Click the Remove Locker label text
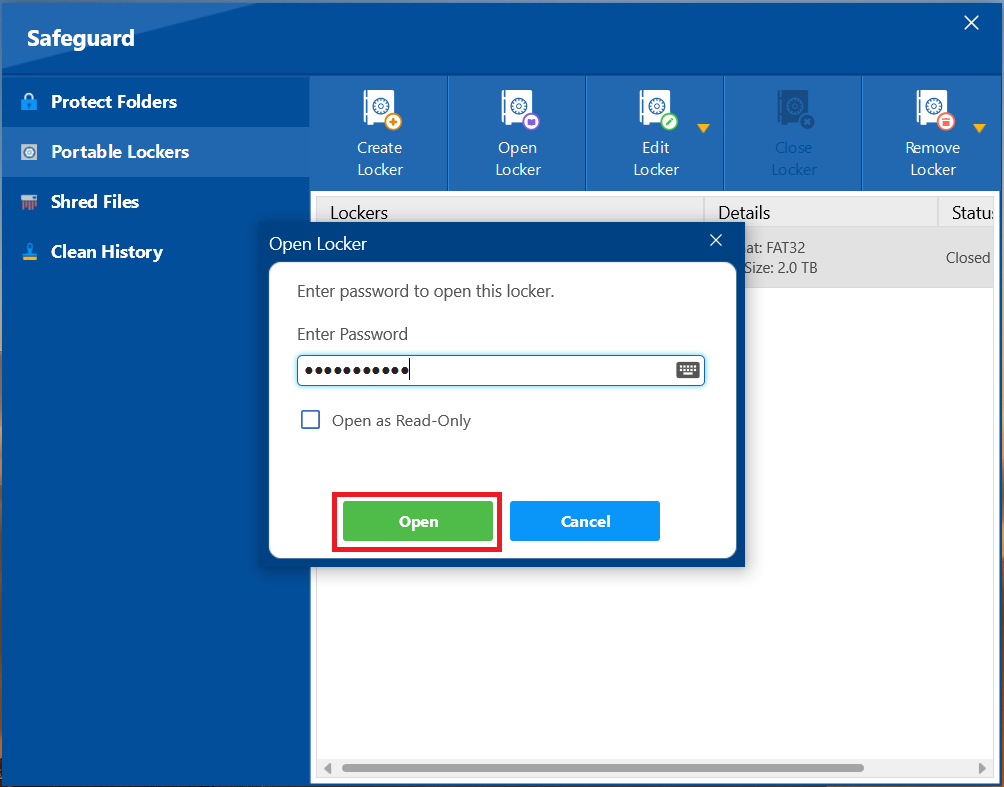Screen dimensions: 1004x787 pos(933,159)
